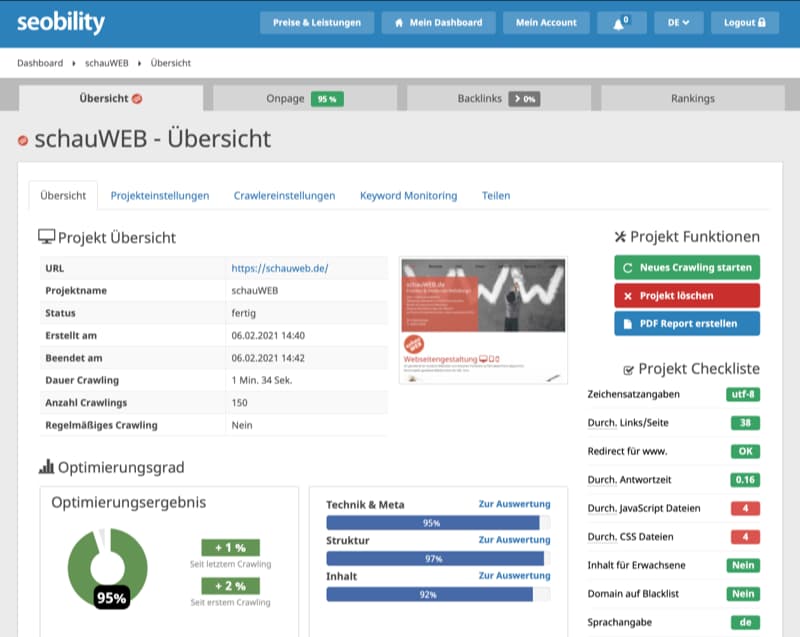800x637 pixels.
Task: Click Projekt löschen button
Action: tap(687, 296)
